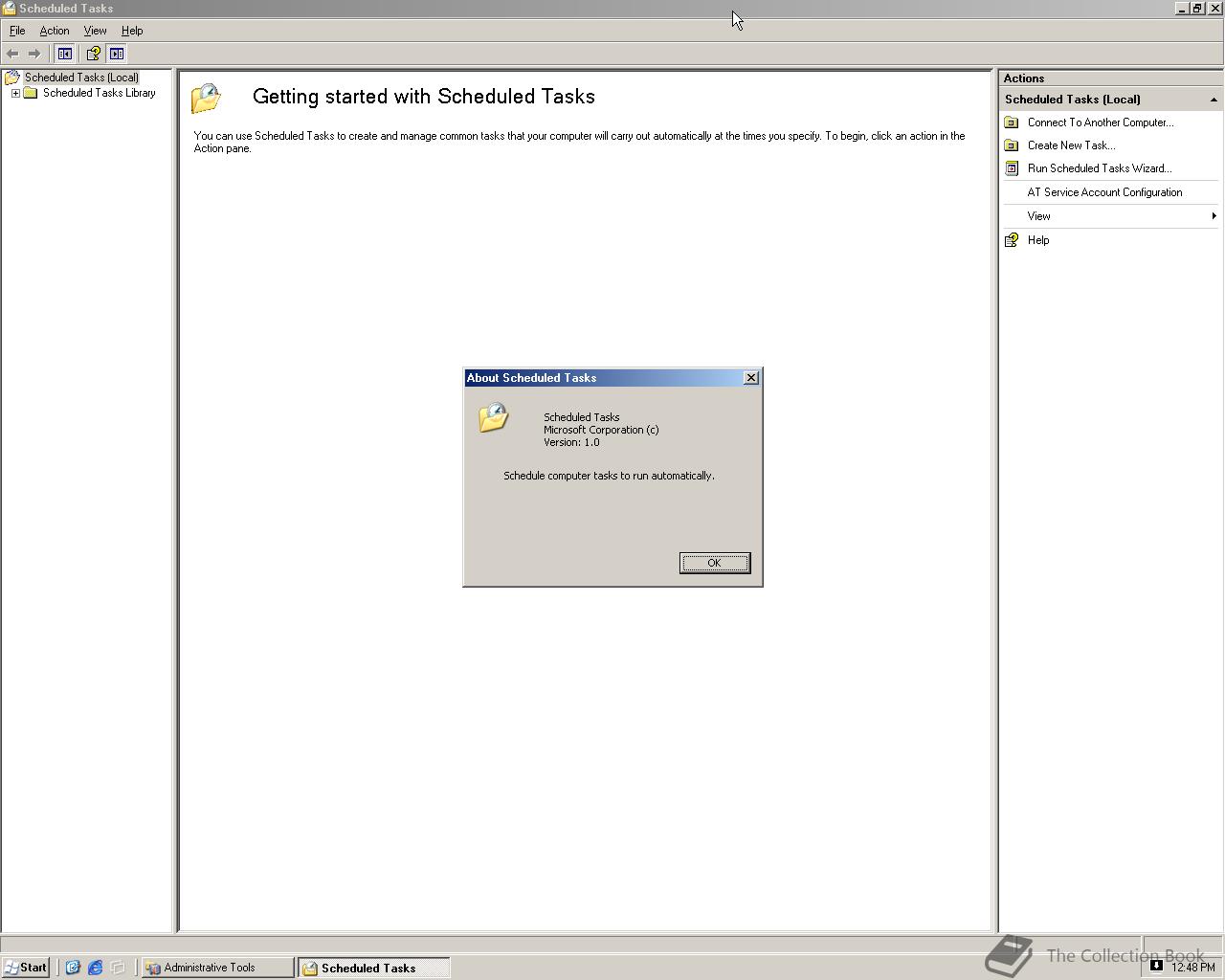This screenshot has width=1225, height=980.
Task: Open the Help menu
Action: 132,31
